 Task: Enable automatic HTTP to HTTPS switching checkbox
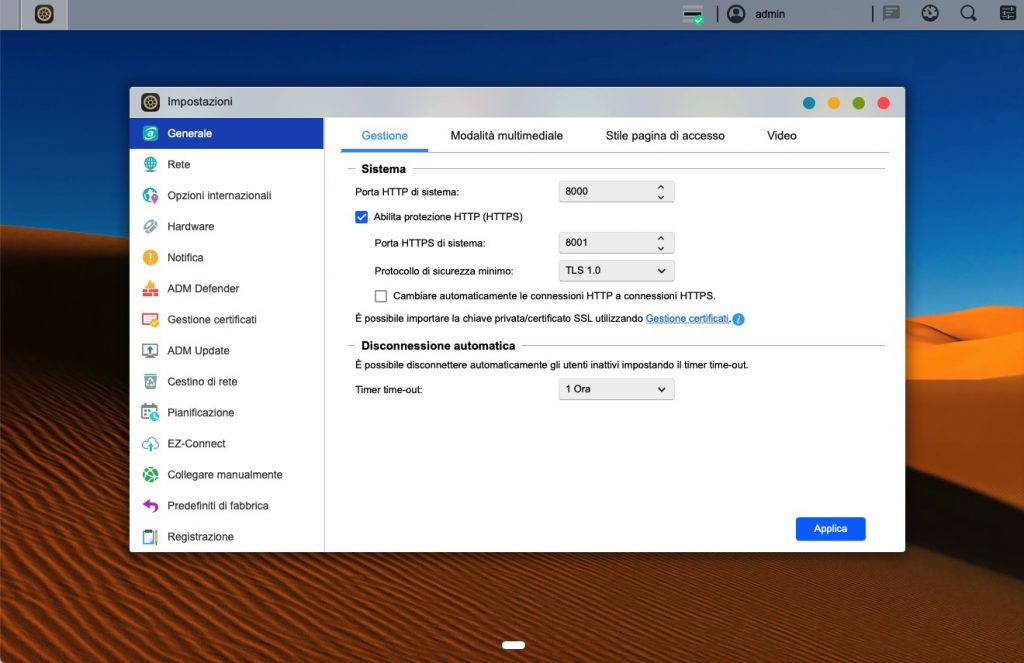pos(381,296)
